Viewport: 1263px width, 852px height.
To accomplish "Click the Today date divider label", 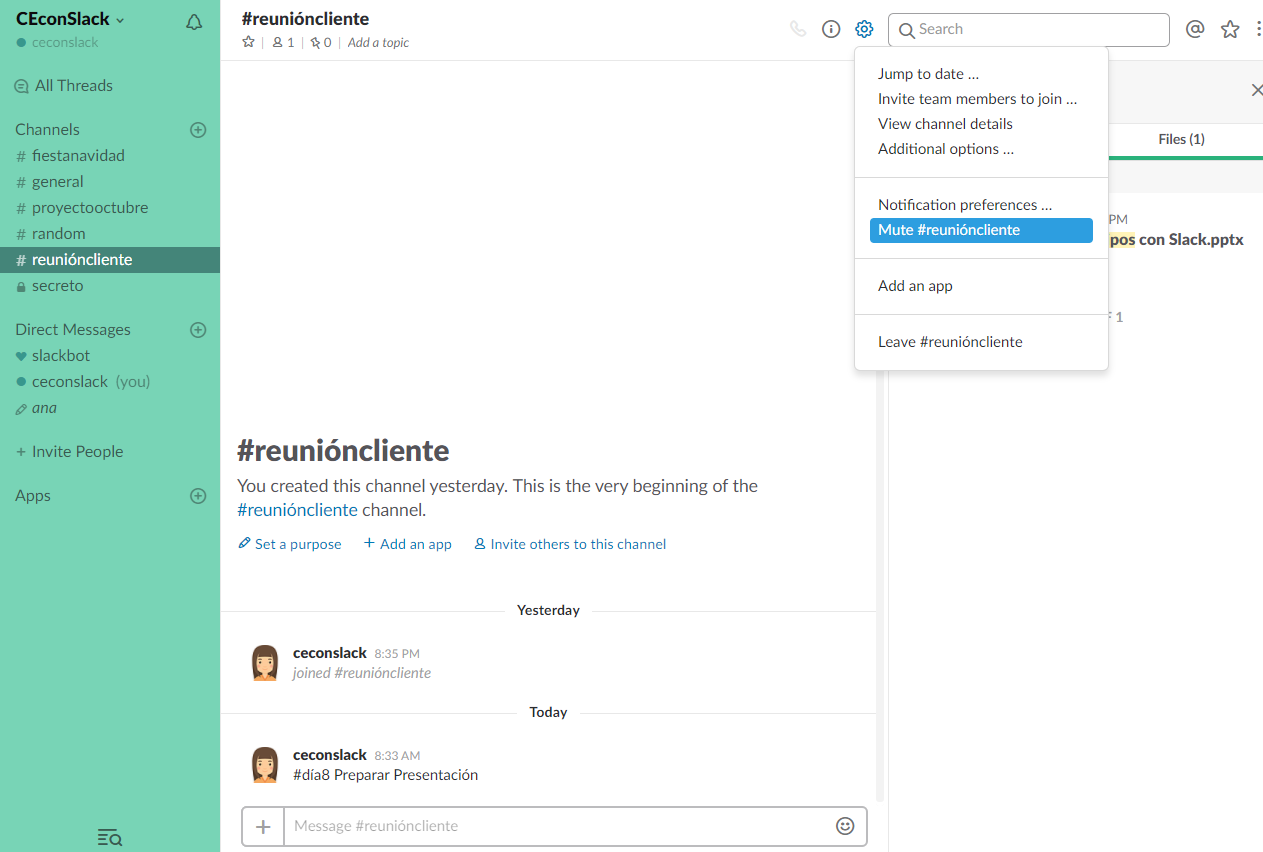I will pyautogui.click(x=548, y=712).
